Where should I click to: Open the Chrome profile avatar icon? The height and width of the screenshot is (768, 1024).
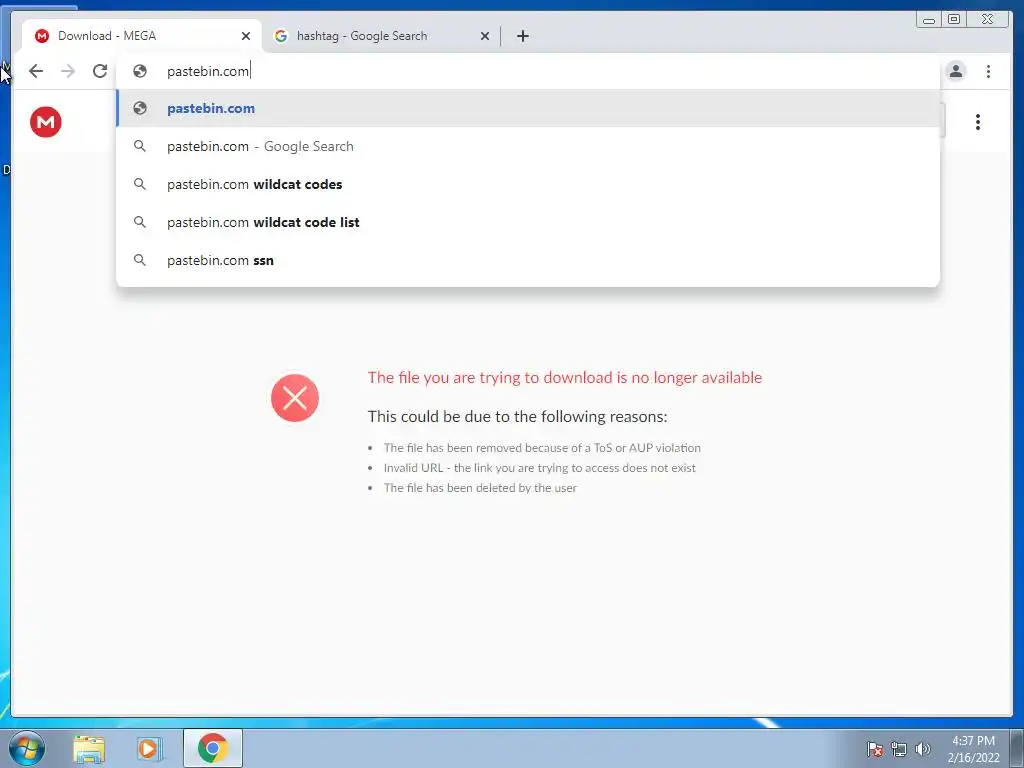click(x=956, y=71)
